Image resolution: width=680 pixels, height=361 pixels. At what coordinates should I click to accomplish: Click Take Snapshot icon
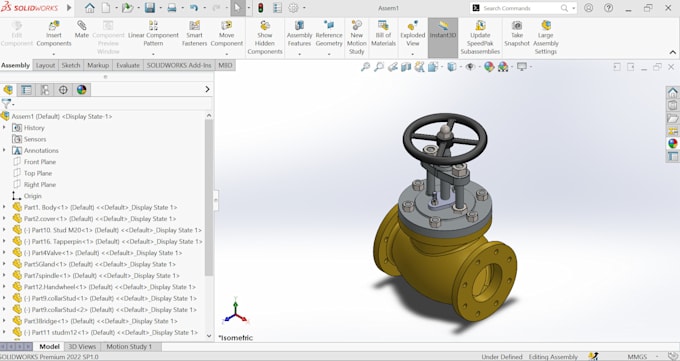tap(517, 26)
